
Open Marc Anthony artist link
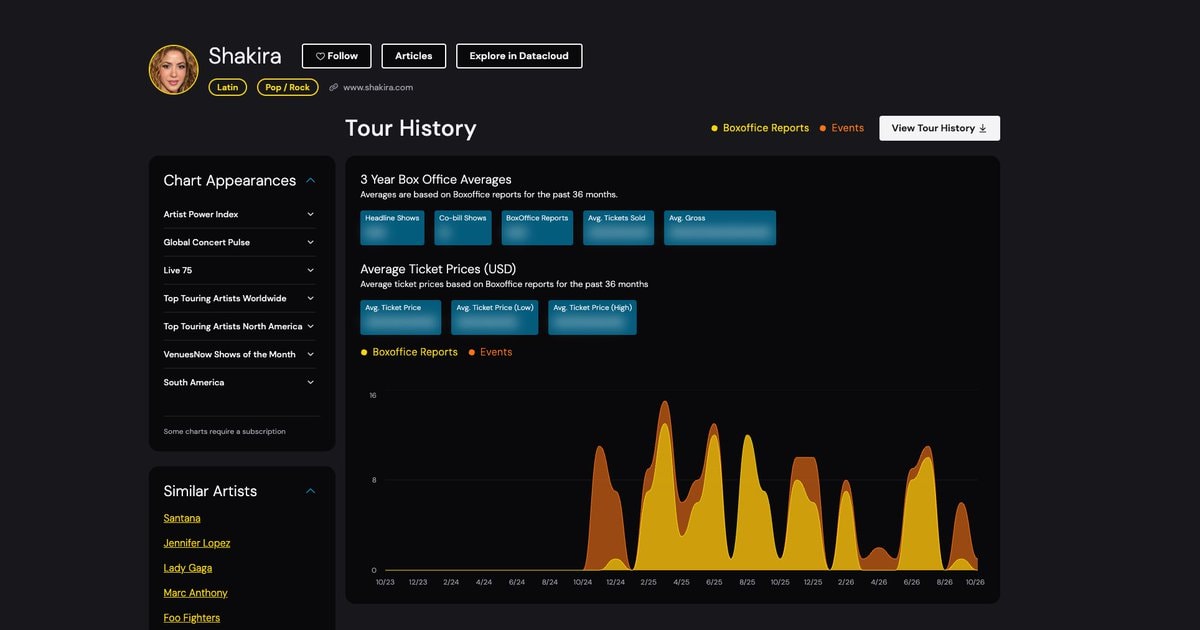coord(196,593)
